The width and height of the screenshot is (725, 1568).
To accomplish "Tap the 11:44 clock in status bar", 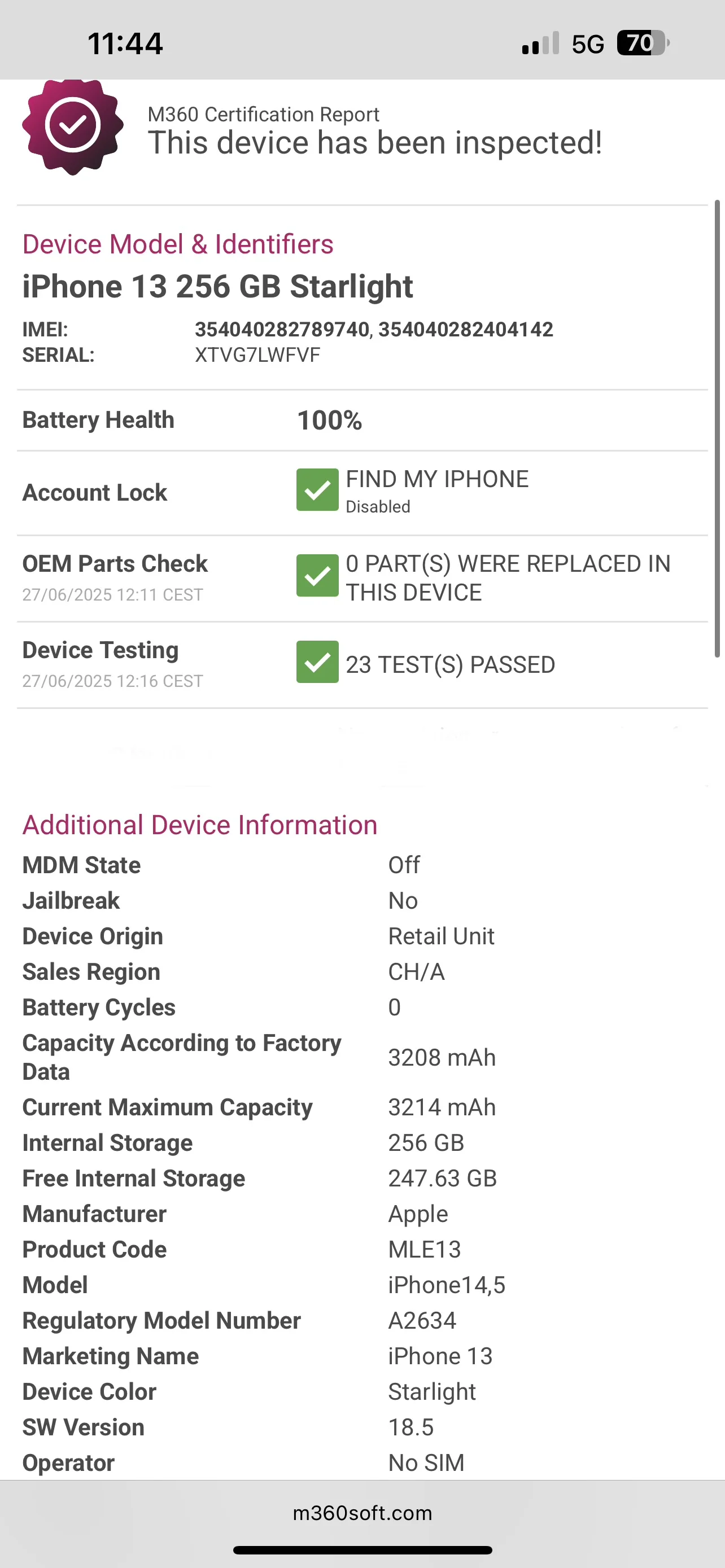I will [x=125, y=44].
